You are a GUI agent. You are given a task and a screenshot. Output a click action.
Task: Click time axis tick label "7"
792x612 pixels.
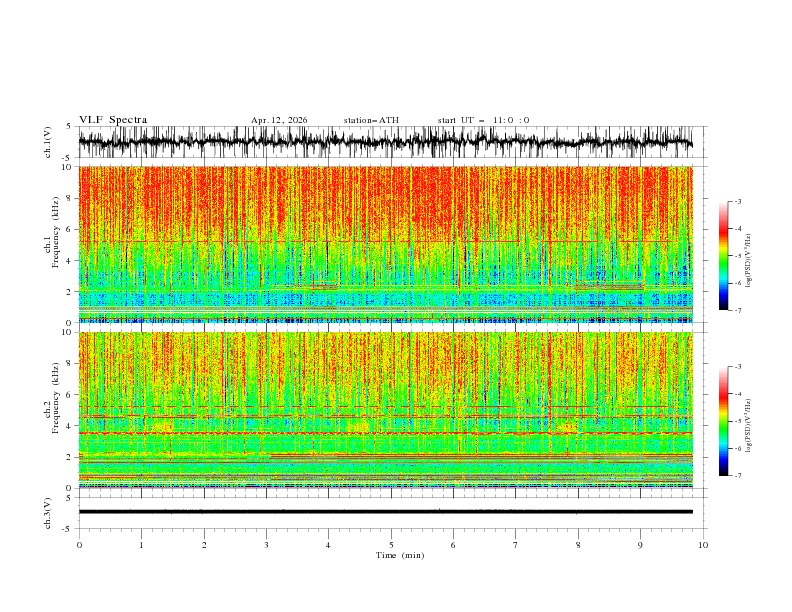[516, 545]
